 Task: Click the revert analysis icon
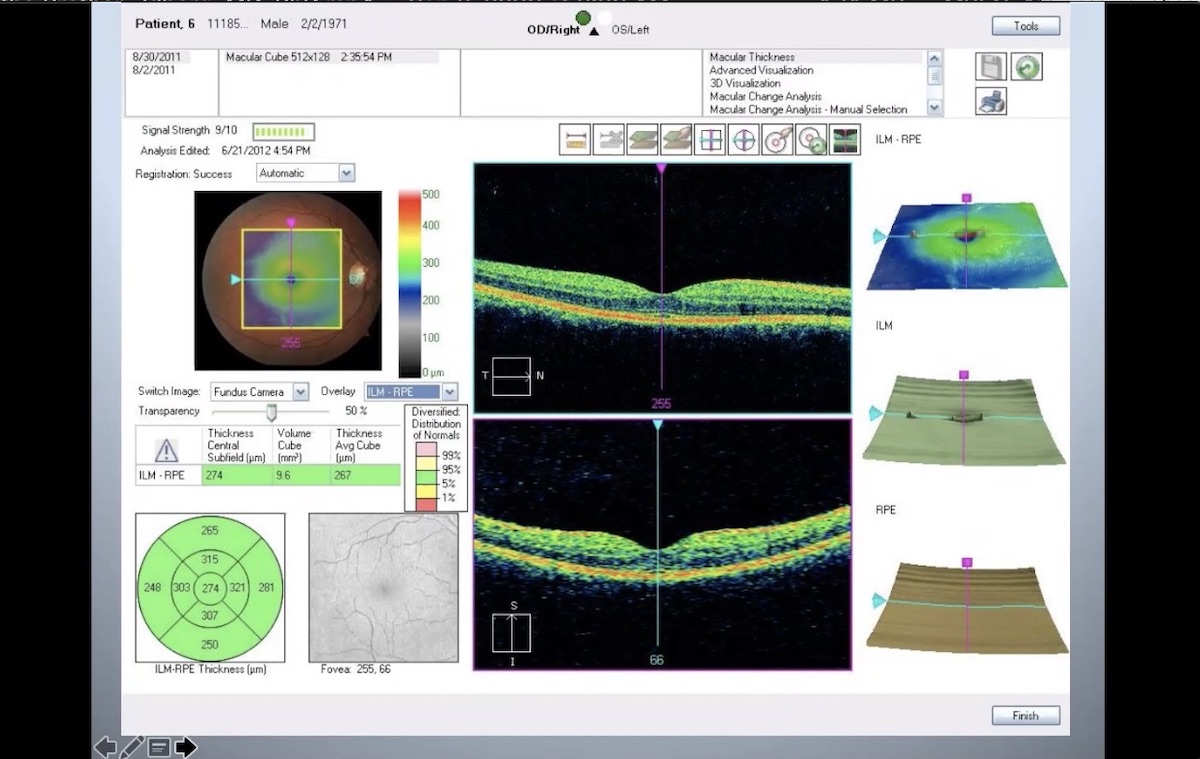point(1026,66)
